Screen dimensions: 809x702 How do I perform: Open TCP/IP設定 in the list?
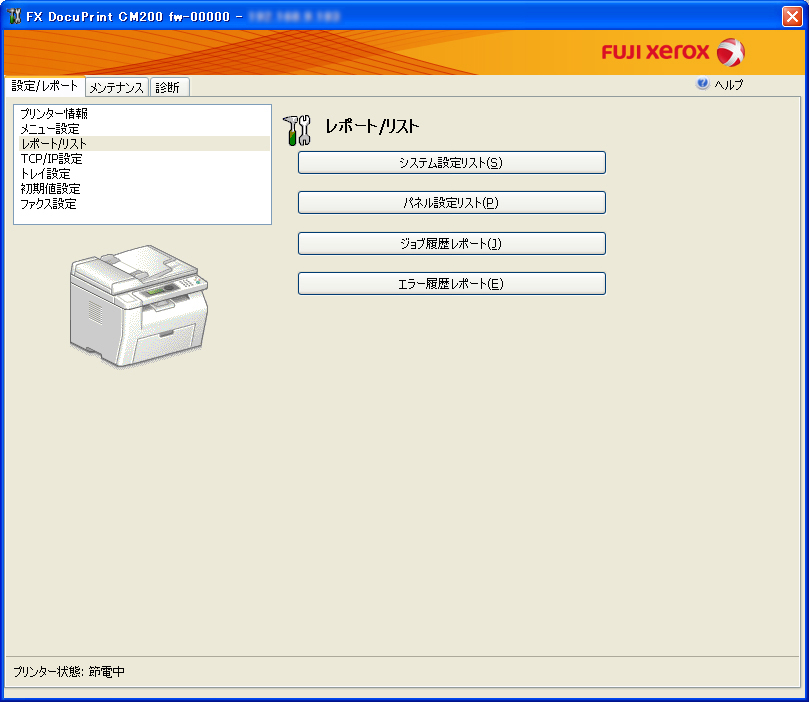[52, 159]
